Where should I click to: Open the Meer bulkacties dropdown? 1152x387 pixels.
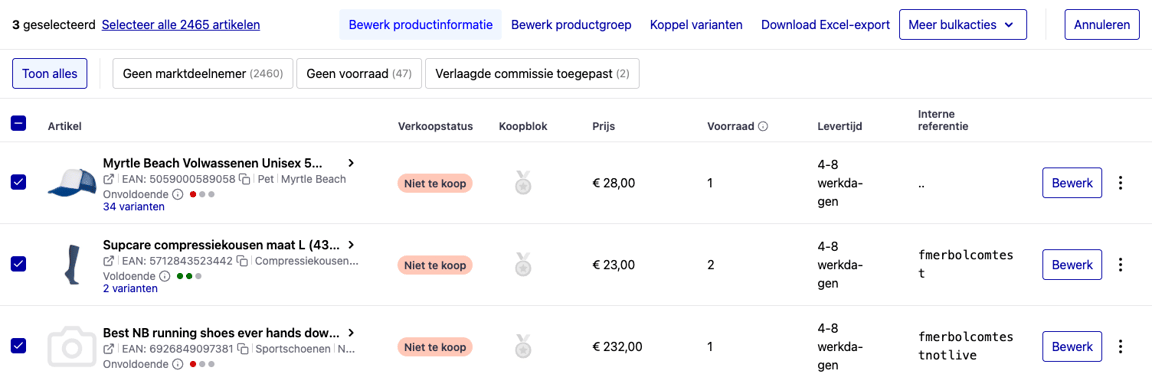(962, 25)
